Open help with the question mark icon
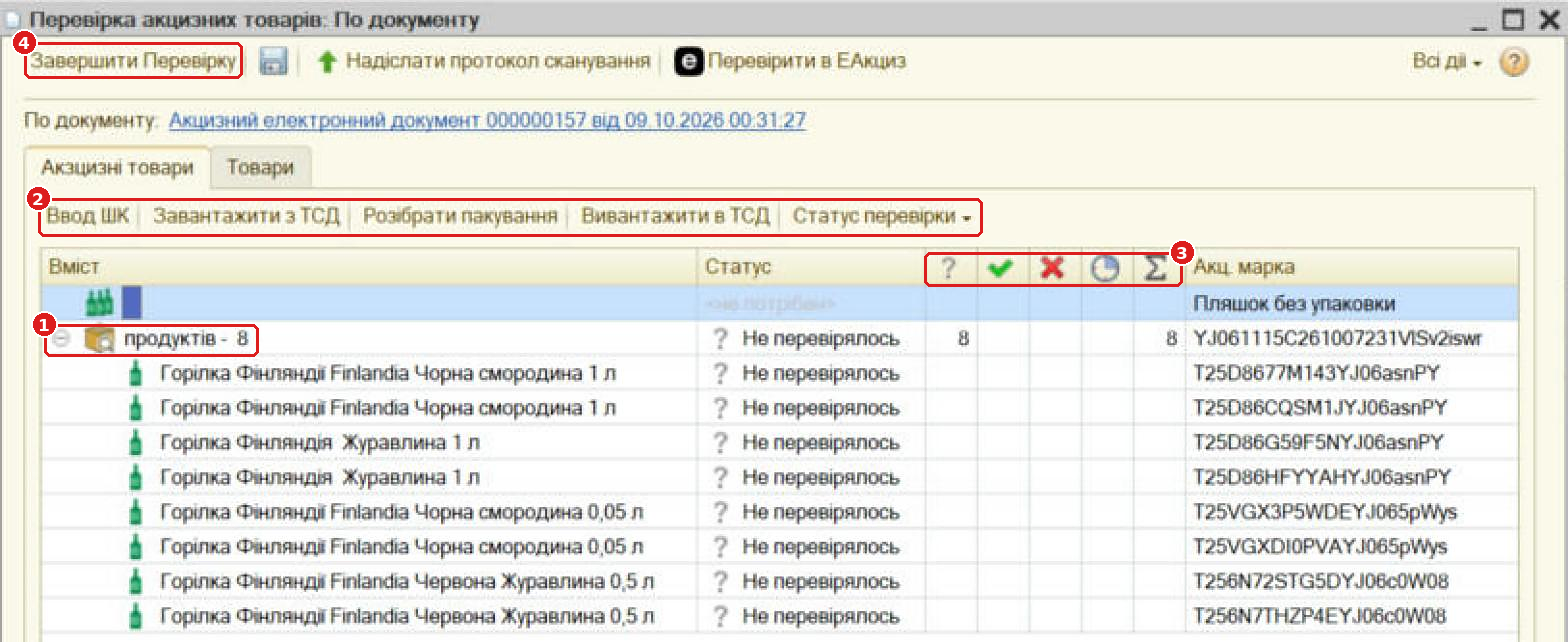This screenshot has height=642, width=1568. (1515, 62)
